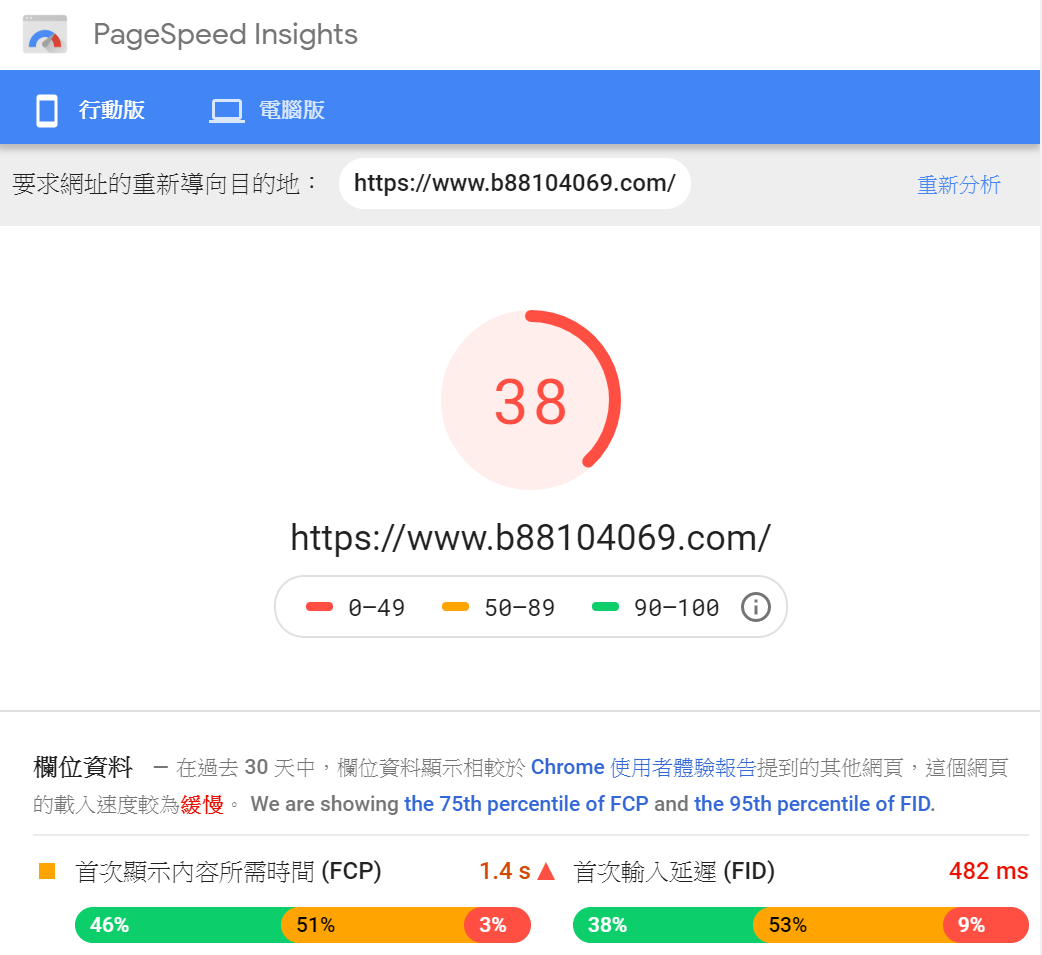Screen dimensions: 1042x955
Task: Click the 首次輸入延遲 (FID) label
Action: coord(674,871)
